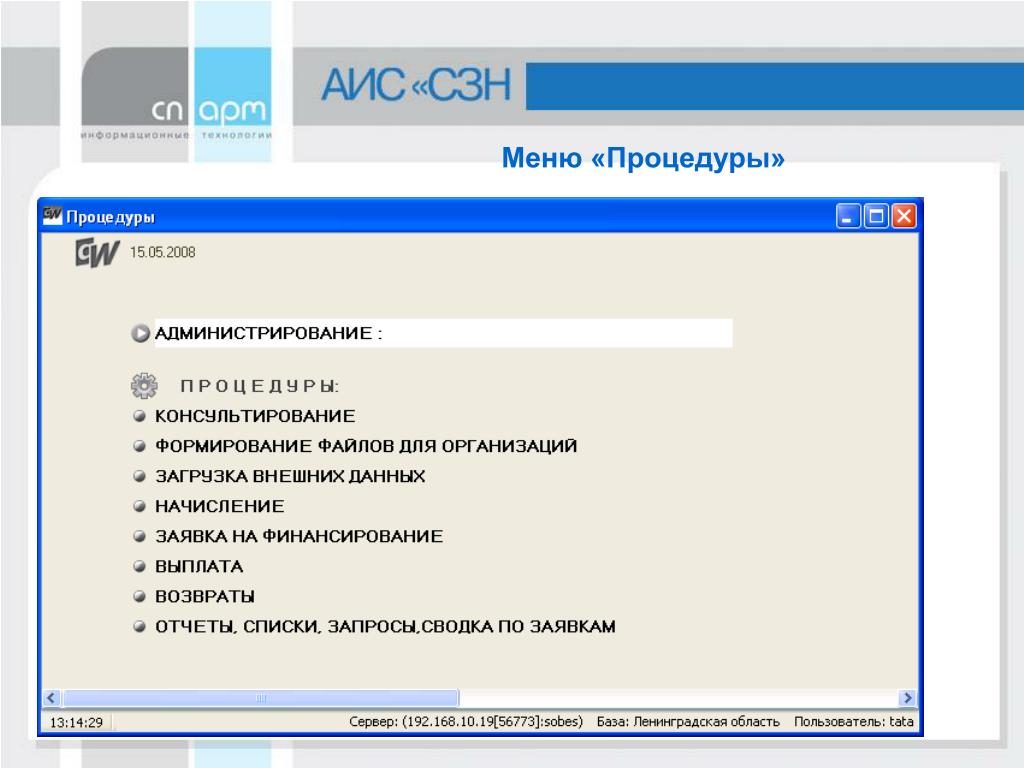
Task: Click the bullet icon beside КОНСУЛЬТИРОВАНИЕ
Action: 139,416
